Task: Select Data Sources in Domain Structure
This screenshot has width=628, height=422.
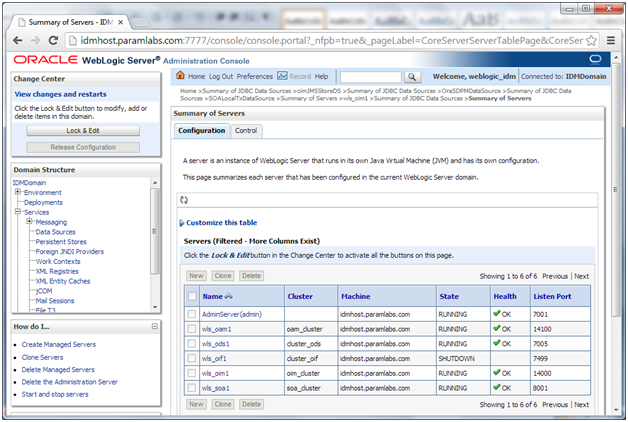Action: point(55,232)
